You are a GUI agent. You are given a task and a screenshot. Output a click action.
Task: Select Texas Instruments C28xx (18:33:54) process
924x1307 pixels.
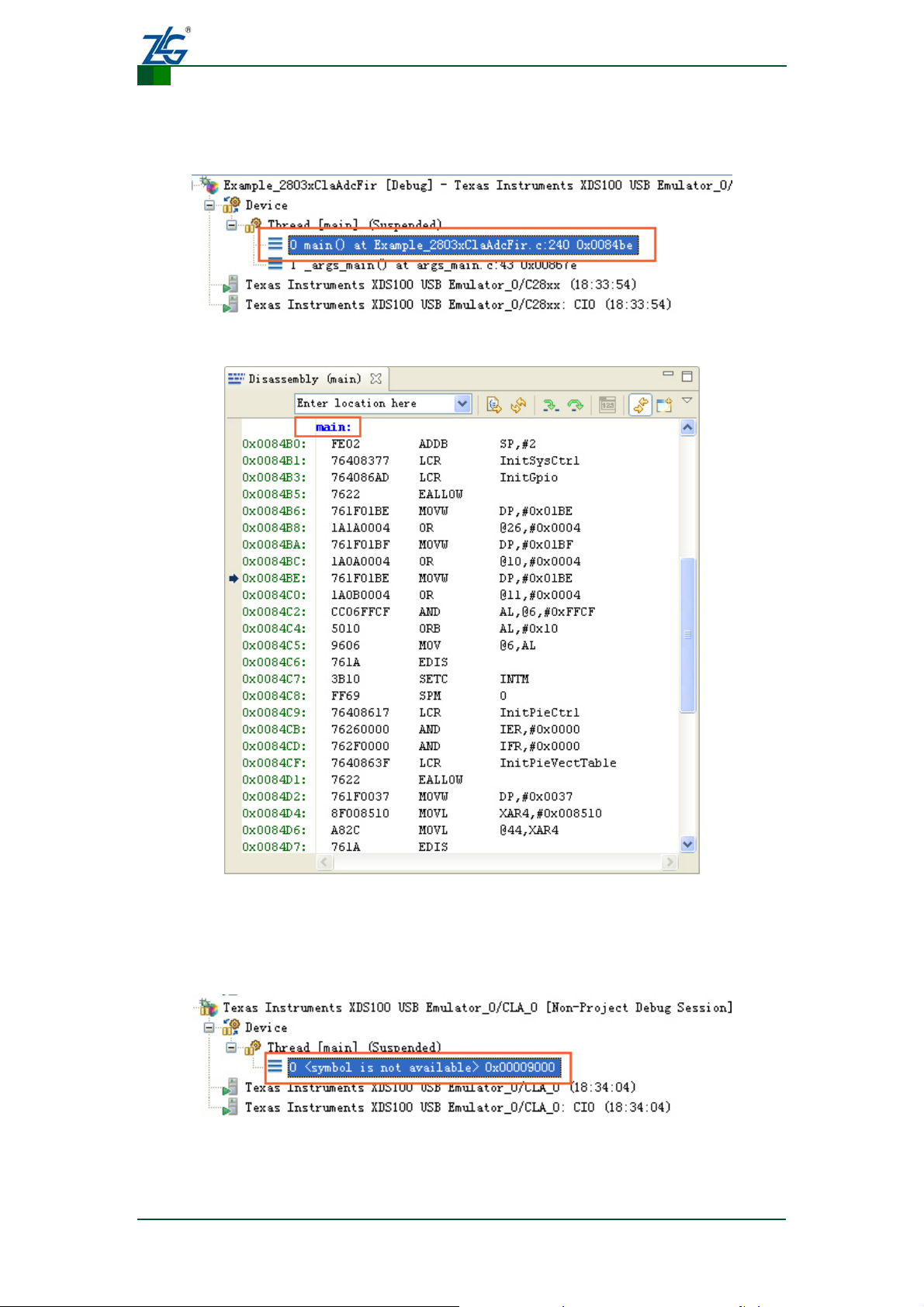click(x=441, y=285)
